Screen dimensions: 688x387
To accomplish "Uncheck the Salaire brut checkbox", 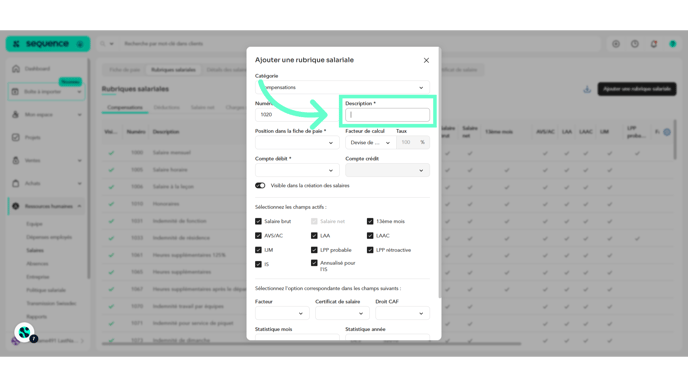I will point(258,221).
